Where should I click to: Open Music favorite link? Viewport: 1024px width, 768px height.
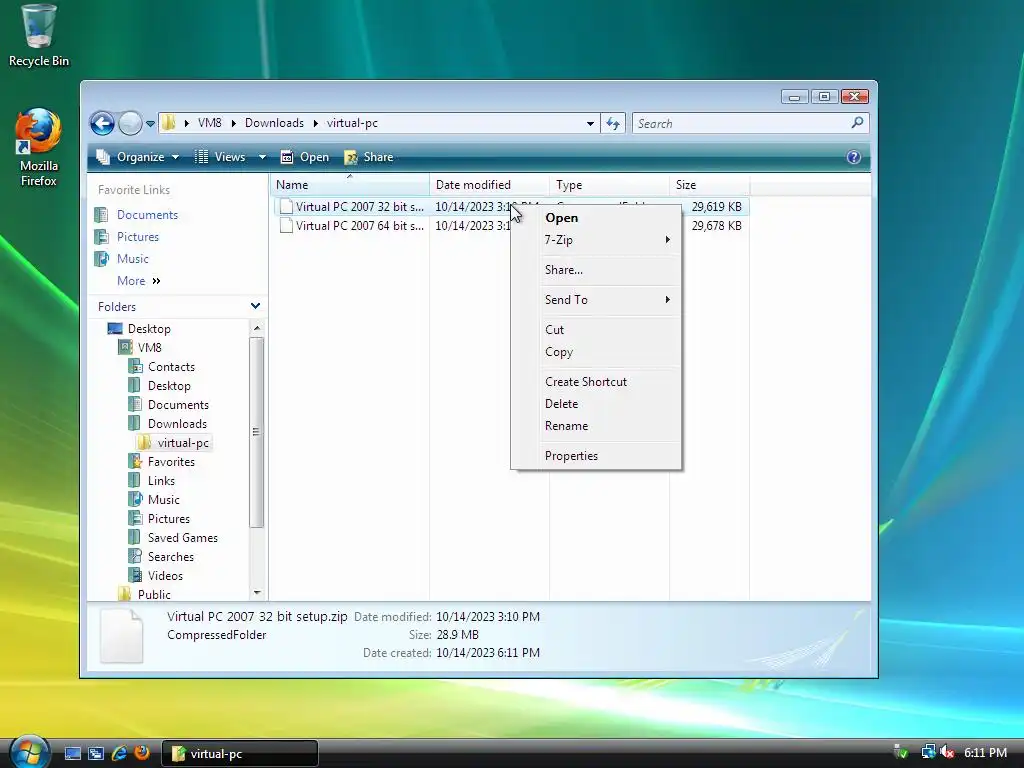tap(122, 259)
